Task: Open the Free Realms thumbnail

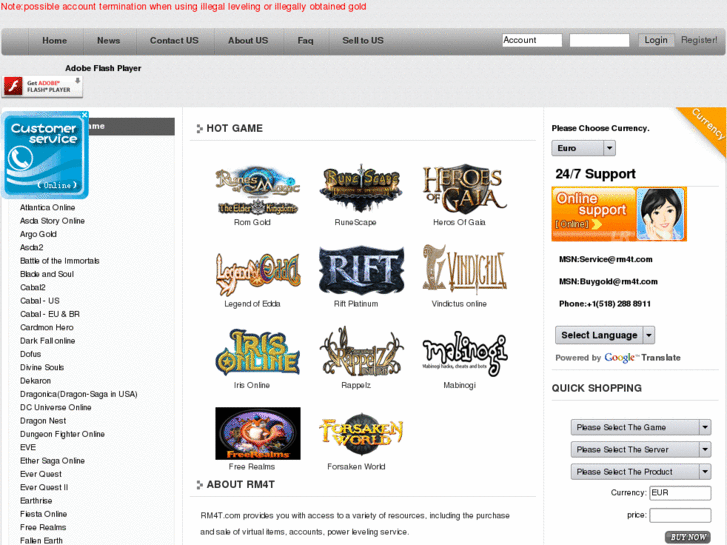Action: pos(258,433)
